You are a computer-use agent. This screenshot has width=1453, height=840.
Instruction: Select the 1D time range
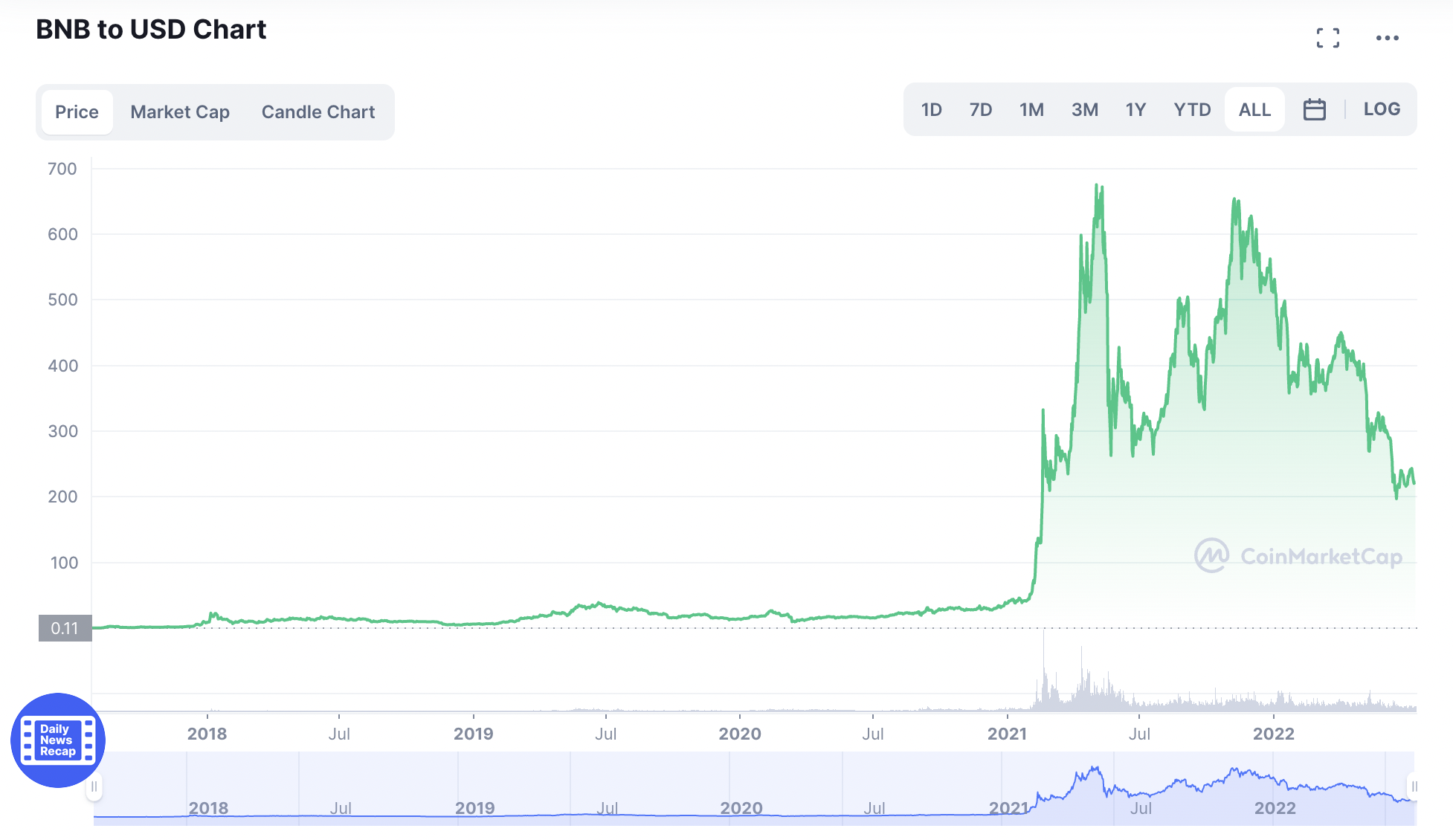(x=931, y=110)
